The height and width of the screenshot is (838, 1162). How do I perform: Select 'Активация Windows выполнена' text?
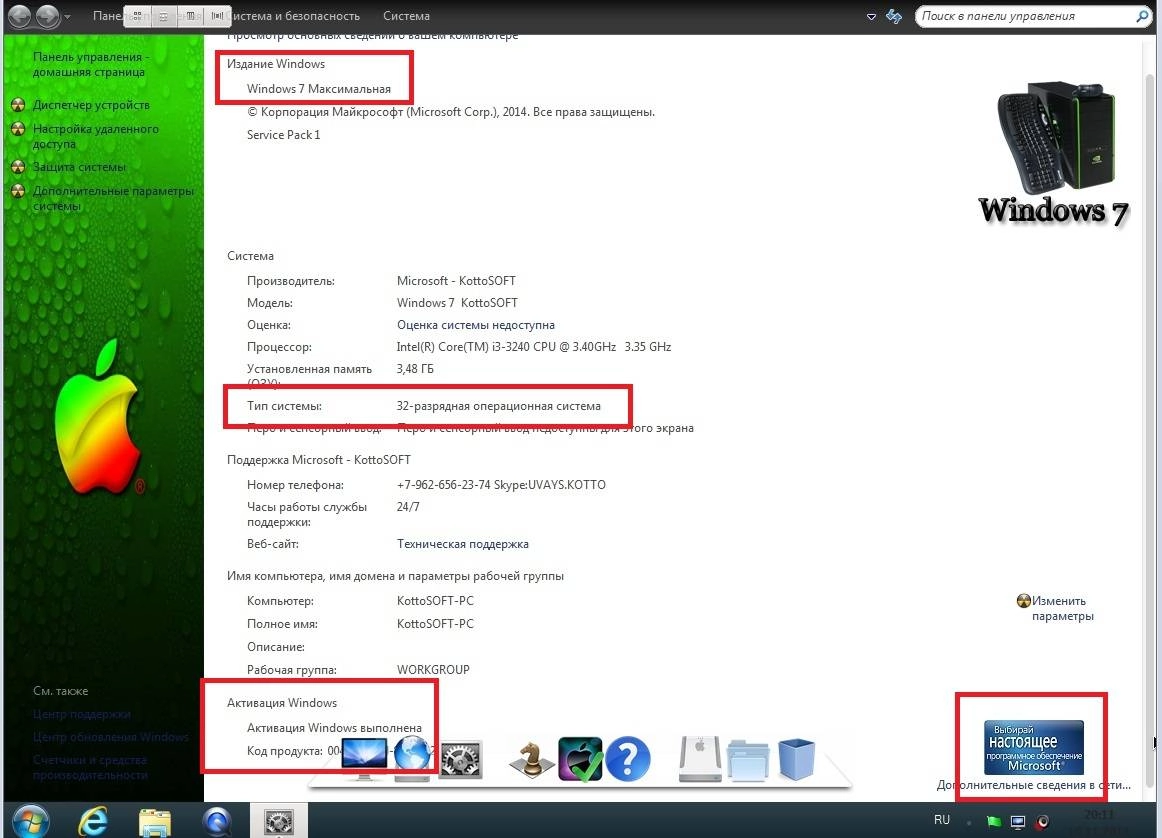click(334, 728)
